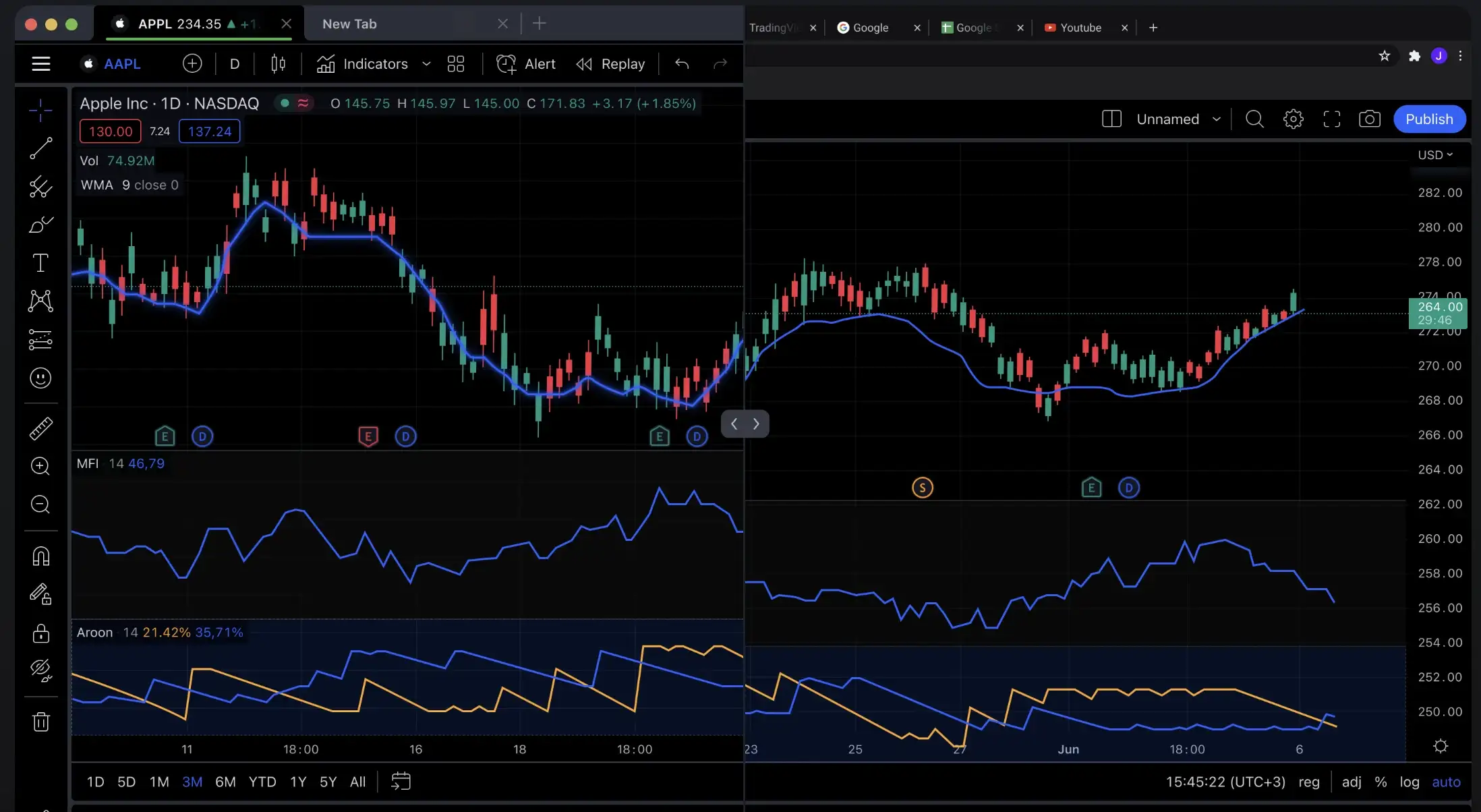Select the YTD date range

[262, 782]
